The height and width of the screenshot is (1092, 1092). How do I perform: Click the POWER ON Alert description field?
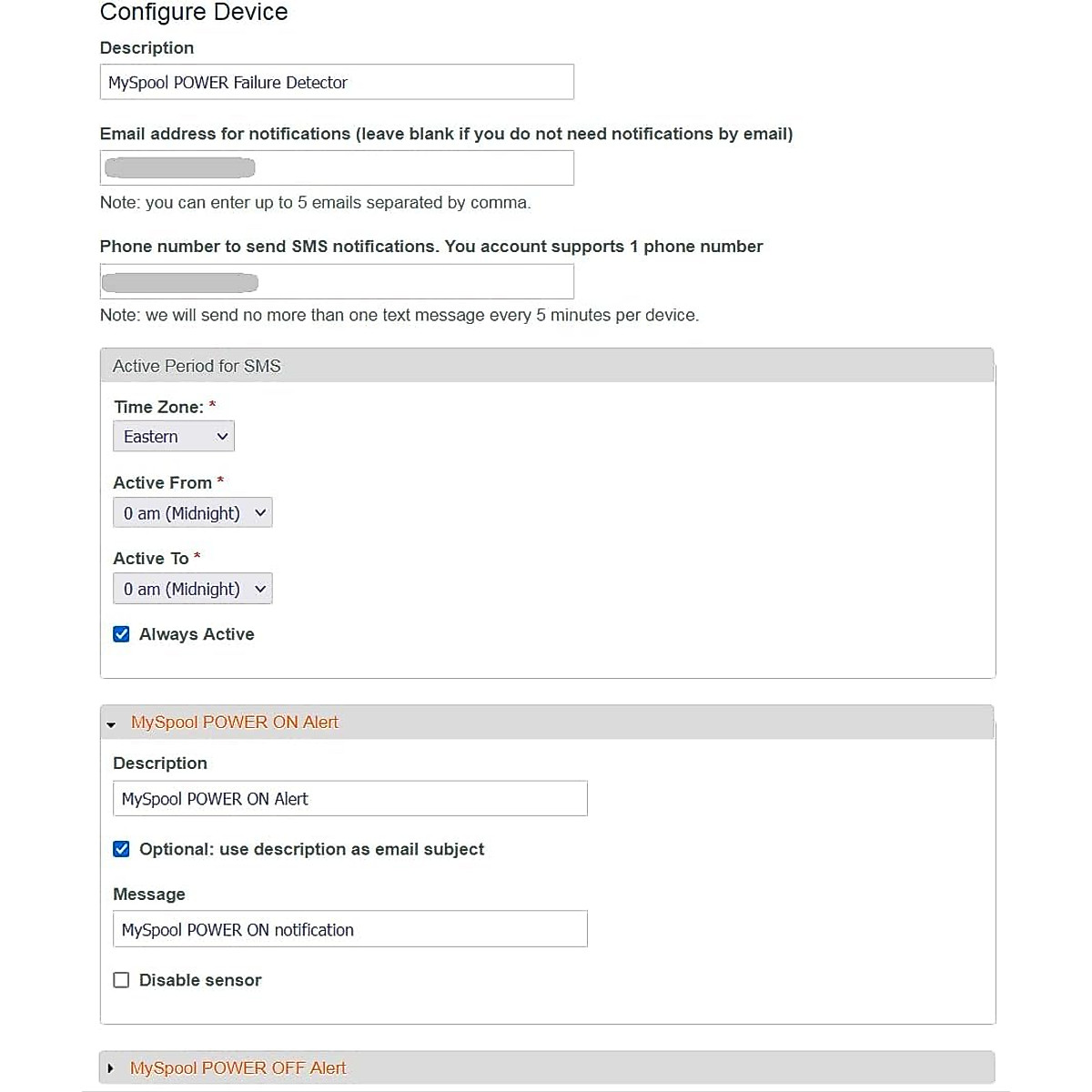click(350, 799)
